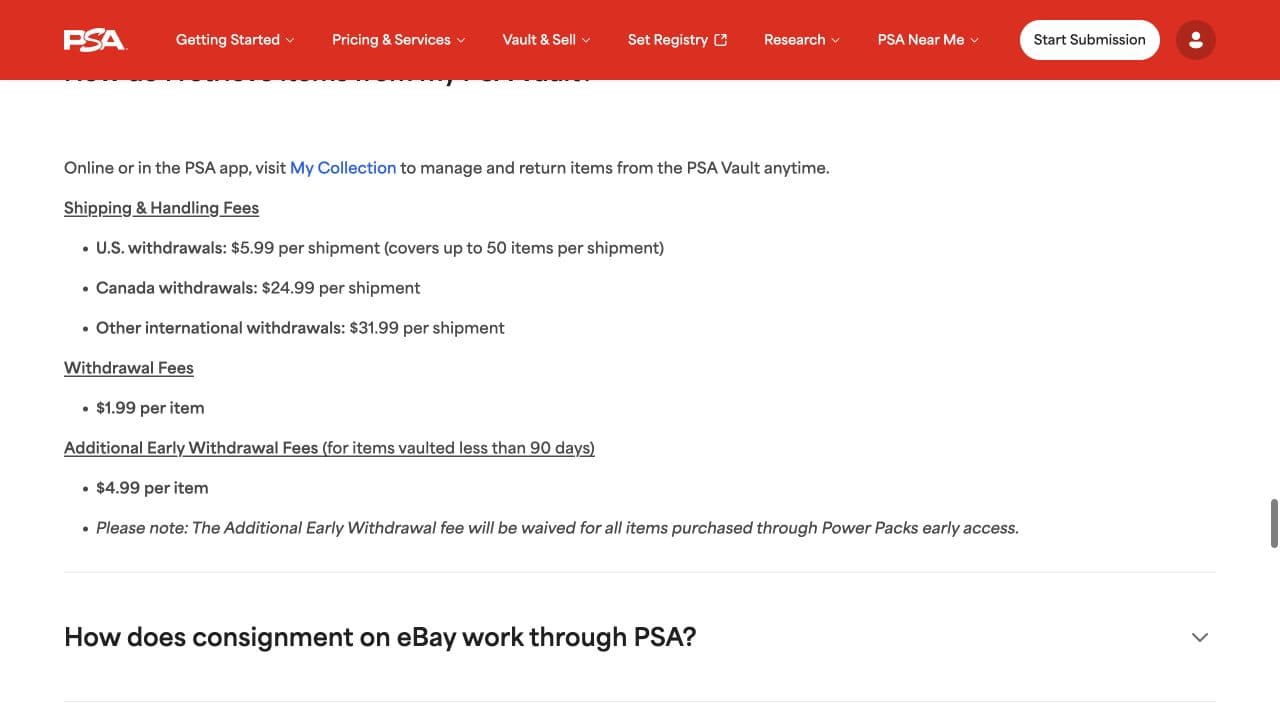This screenshot has height=720, width=1280.
Task: Open the Pricing & Services menu
Action: coord(399,40)
